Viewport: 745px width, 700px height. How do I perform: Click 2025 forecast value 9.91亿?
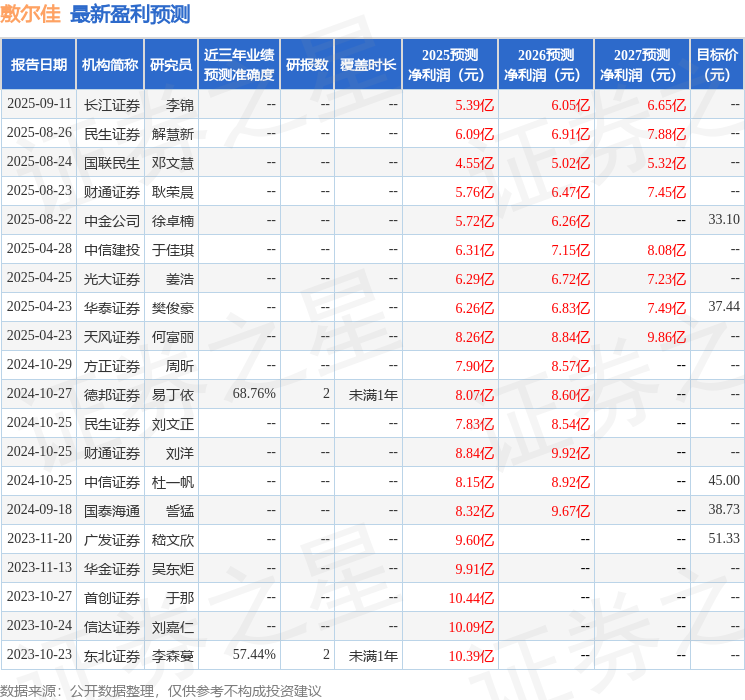tap(474, 569)
